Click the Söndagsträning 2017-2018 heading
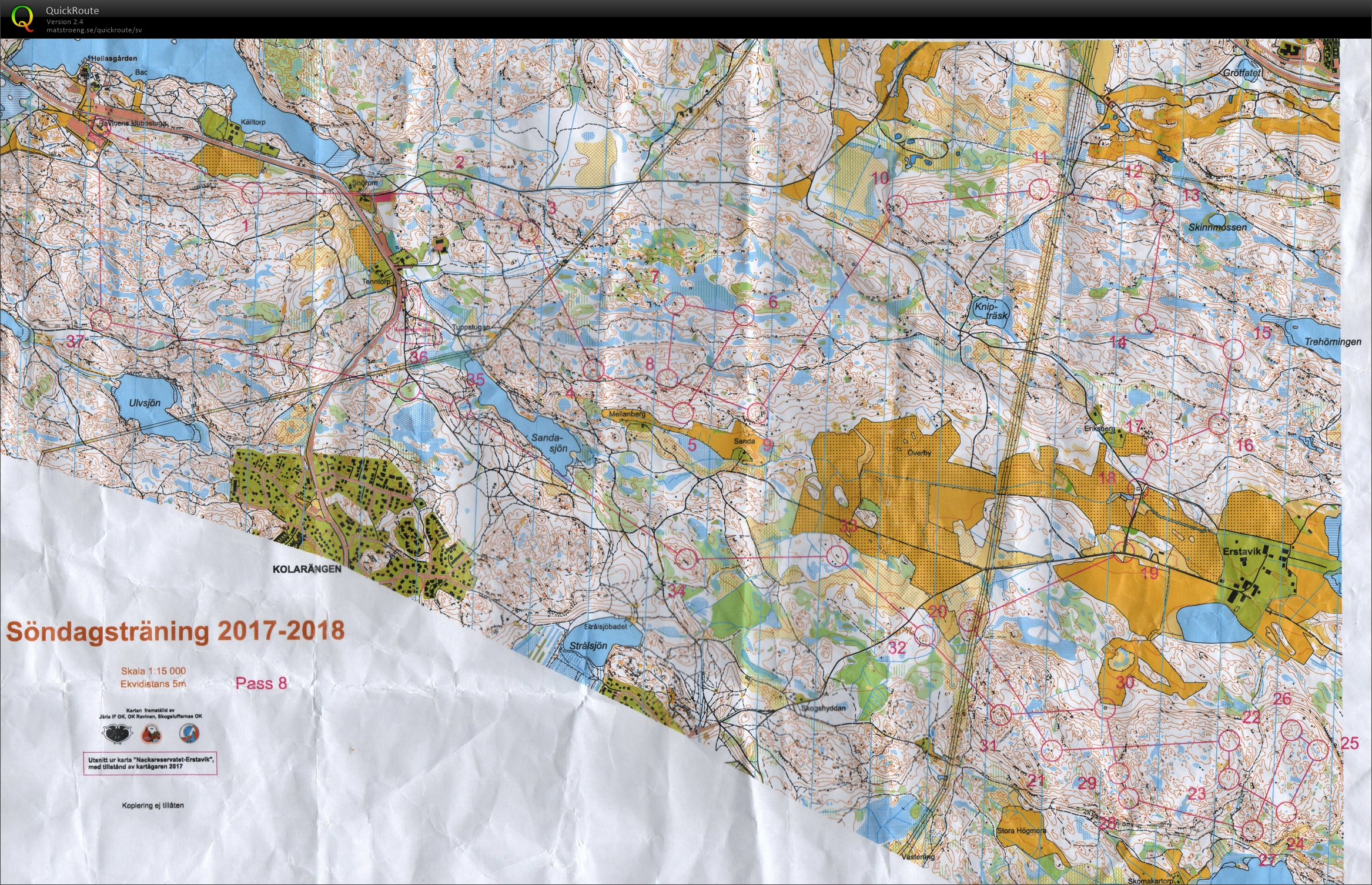The height and width of the screenshot is (885, 1372). pos(175,632)
